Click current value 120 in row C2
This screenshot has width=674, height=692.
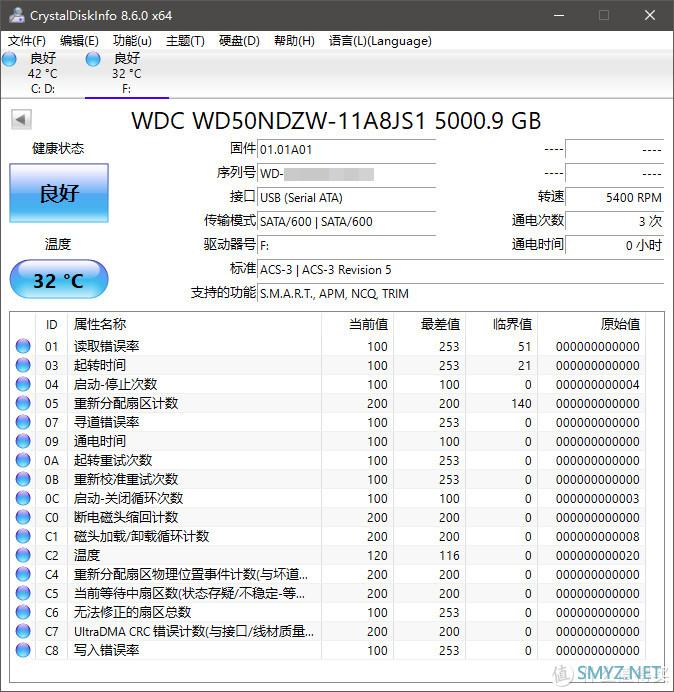pyautogui.click(x=377, y=555)
